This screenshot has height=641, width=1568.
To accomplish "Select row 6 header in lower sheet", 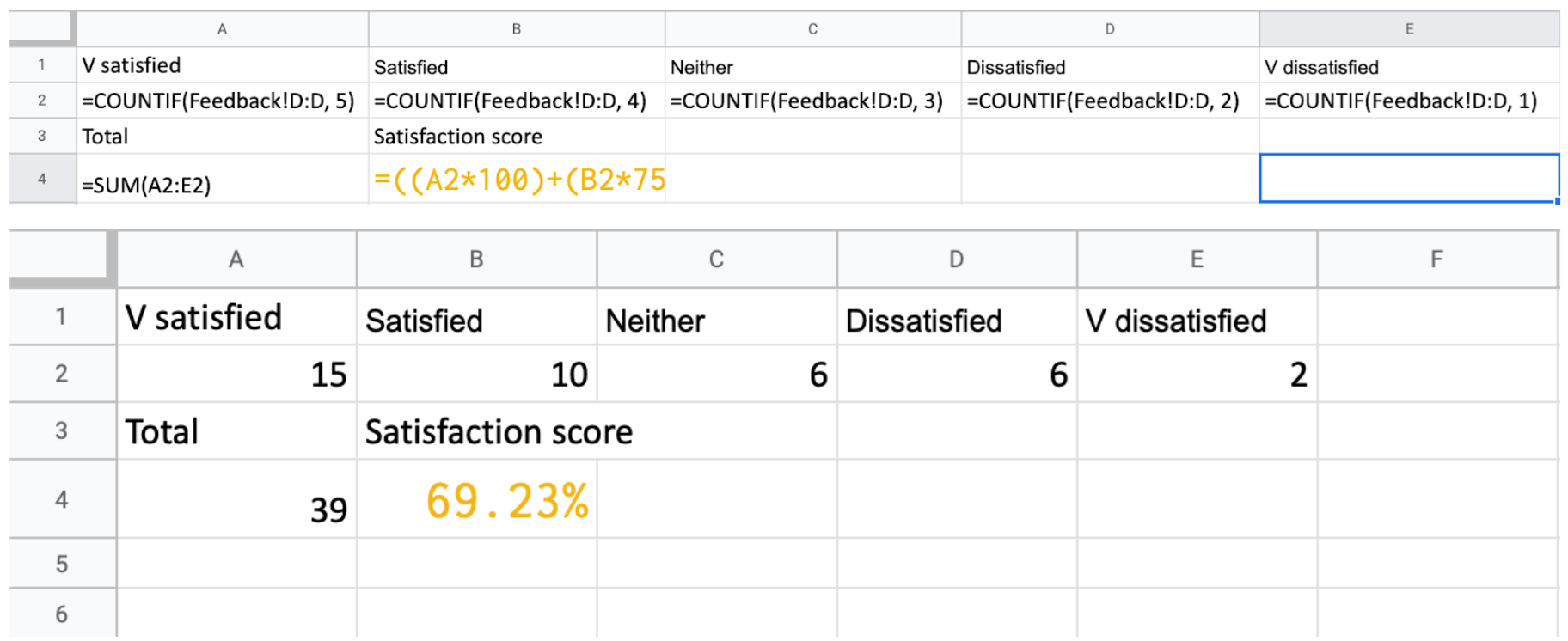I will click(x=61, y=614).
